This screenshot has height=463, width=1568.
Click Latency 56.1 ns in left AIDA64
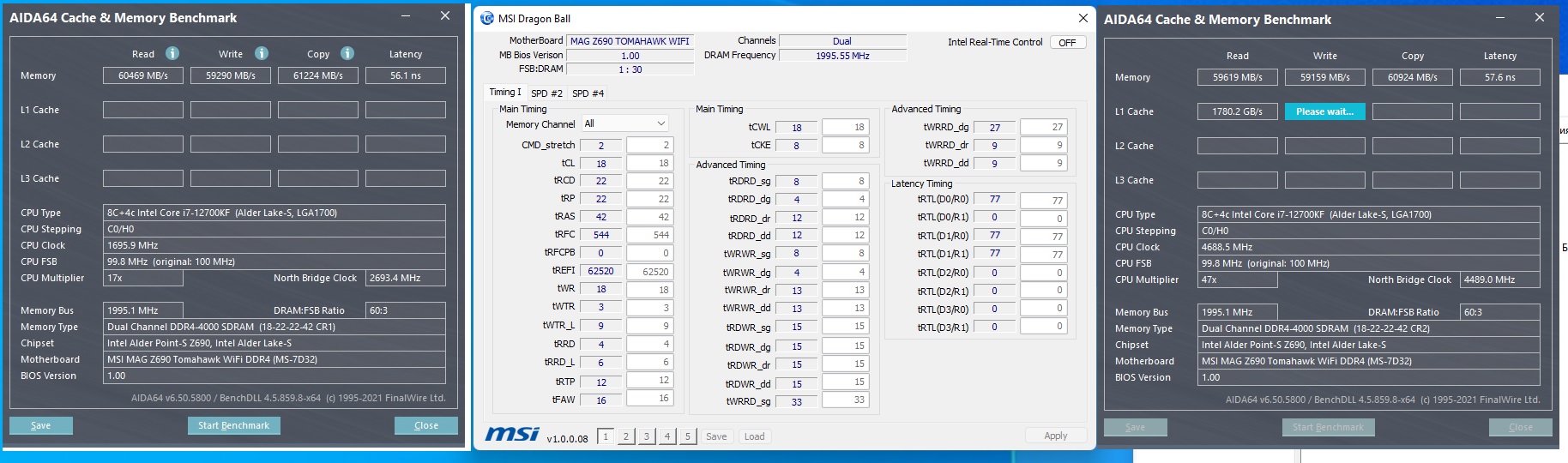[406, 75]
